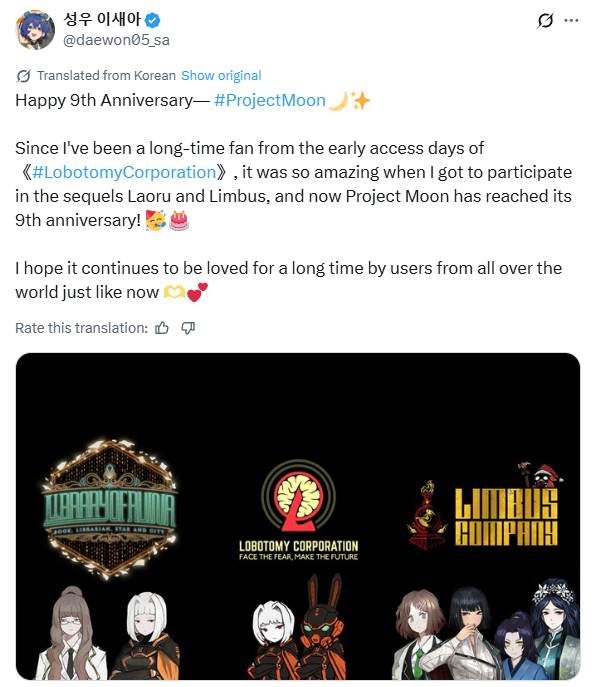593x687 pixels.
Task: Click the profile avatar of 성우 이새아
Action: (x=35, y=30)
